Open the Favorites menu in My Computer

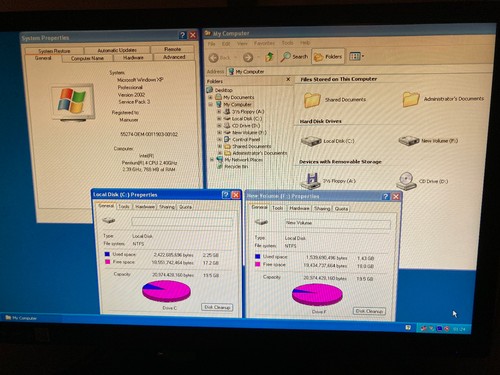click(x=264, y=43)
